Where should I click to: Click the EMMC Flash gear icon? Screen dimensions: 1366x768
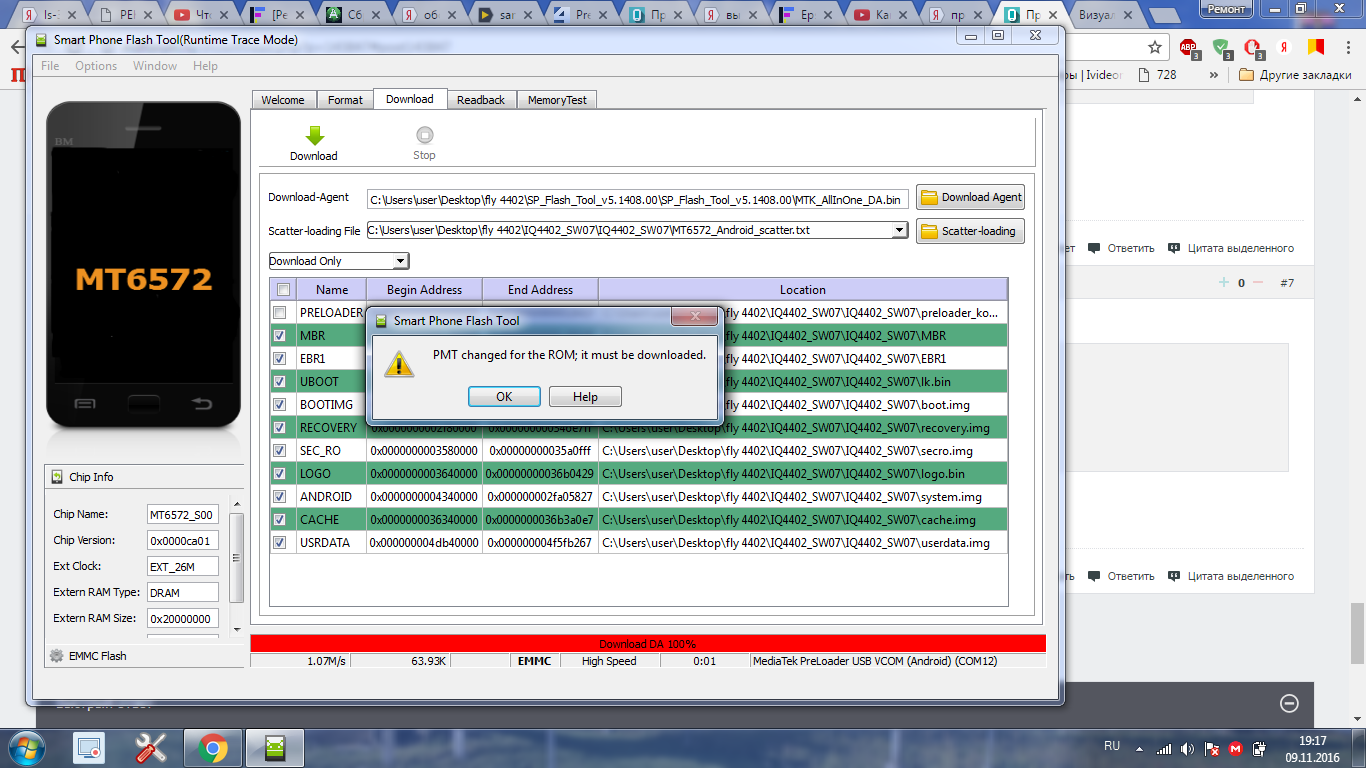(x=56, y=656)
